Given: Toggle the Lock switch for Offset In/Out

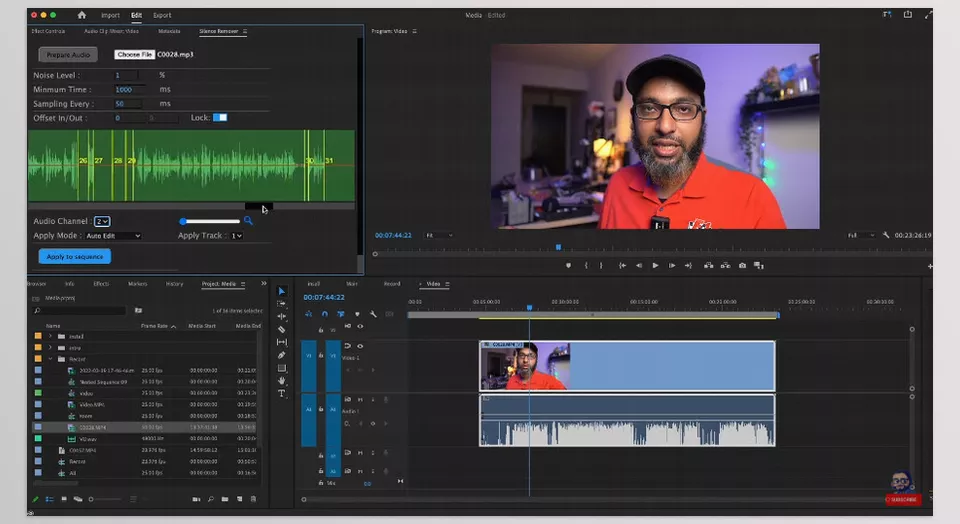Looking at the screenshot, I should point(220,118).
